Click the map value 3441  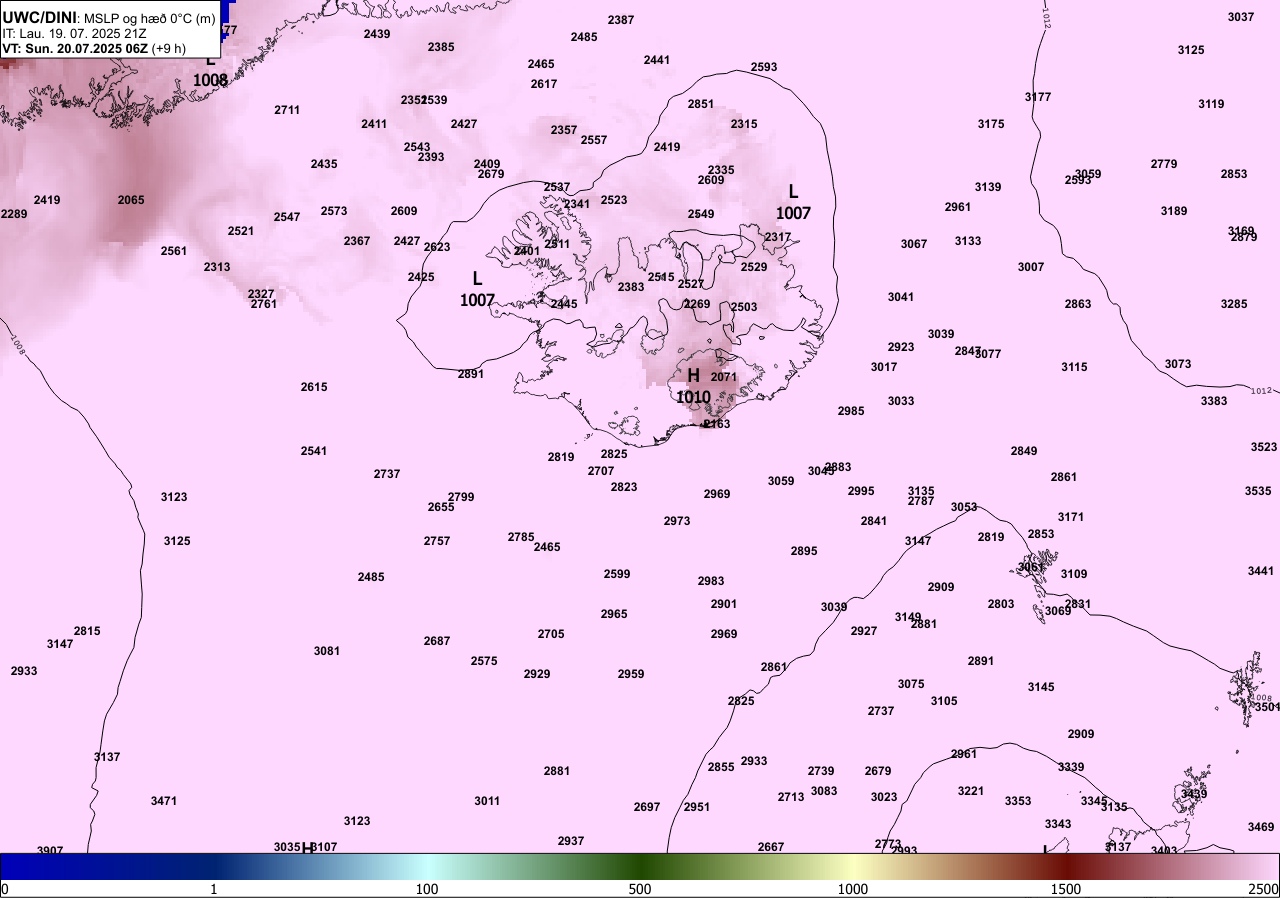1261,571
